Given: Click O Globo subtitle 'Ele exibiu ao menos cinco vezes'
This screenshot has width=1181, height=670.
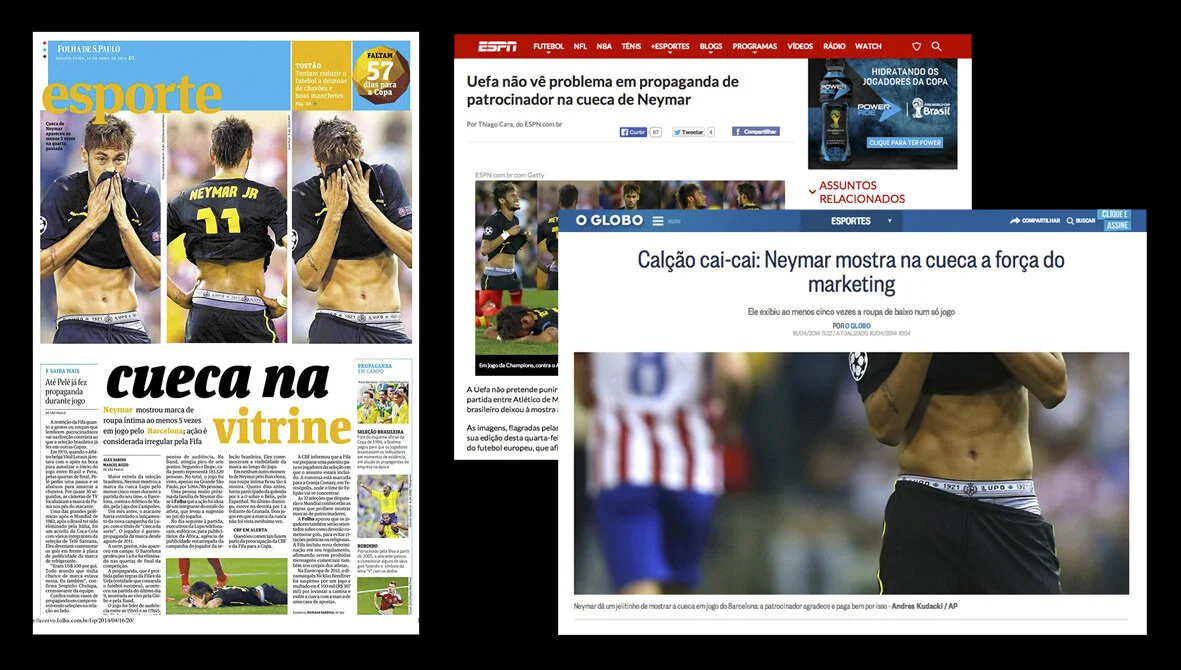Looking at the screenshot, I should [851, 312].
